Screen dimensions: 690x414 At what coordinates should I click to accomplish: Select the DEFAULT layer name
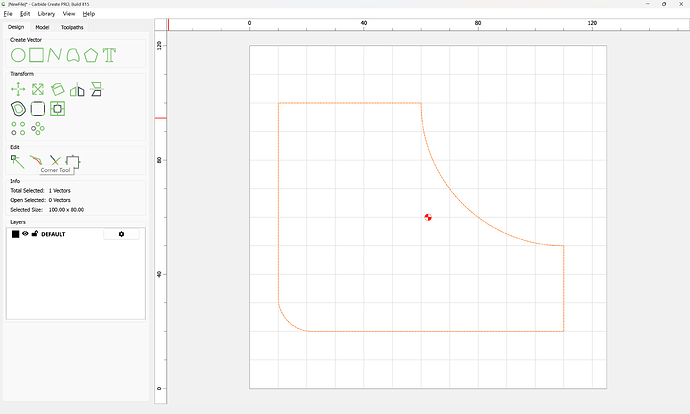[x=53, y=234]
